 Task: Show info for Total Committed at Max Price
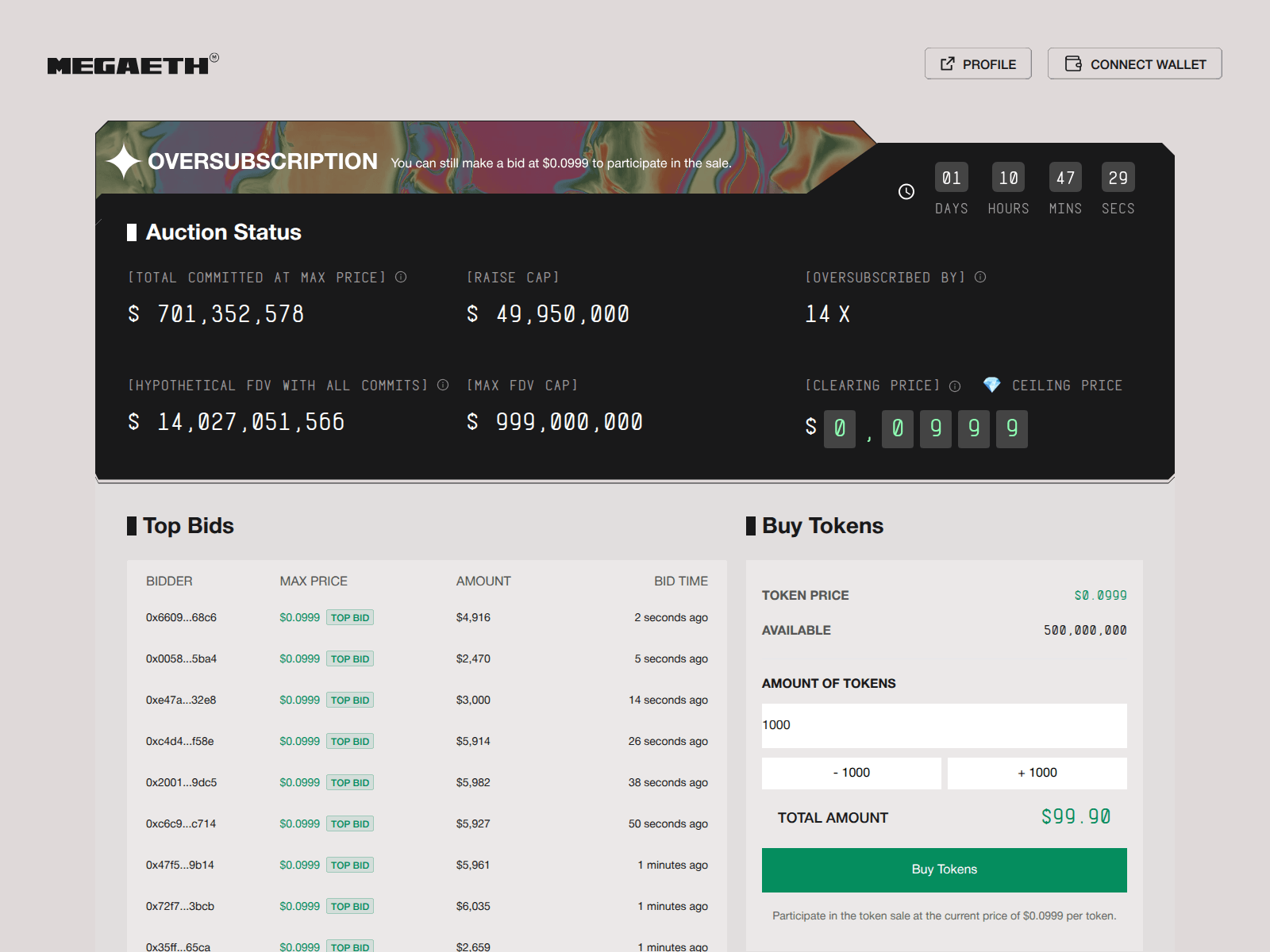click(x=401, y=277)
